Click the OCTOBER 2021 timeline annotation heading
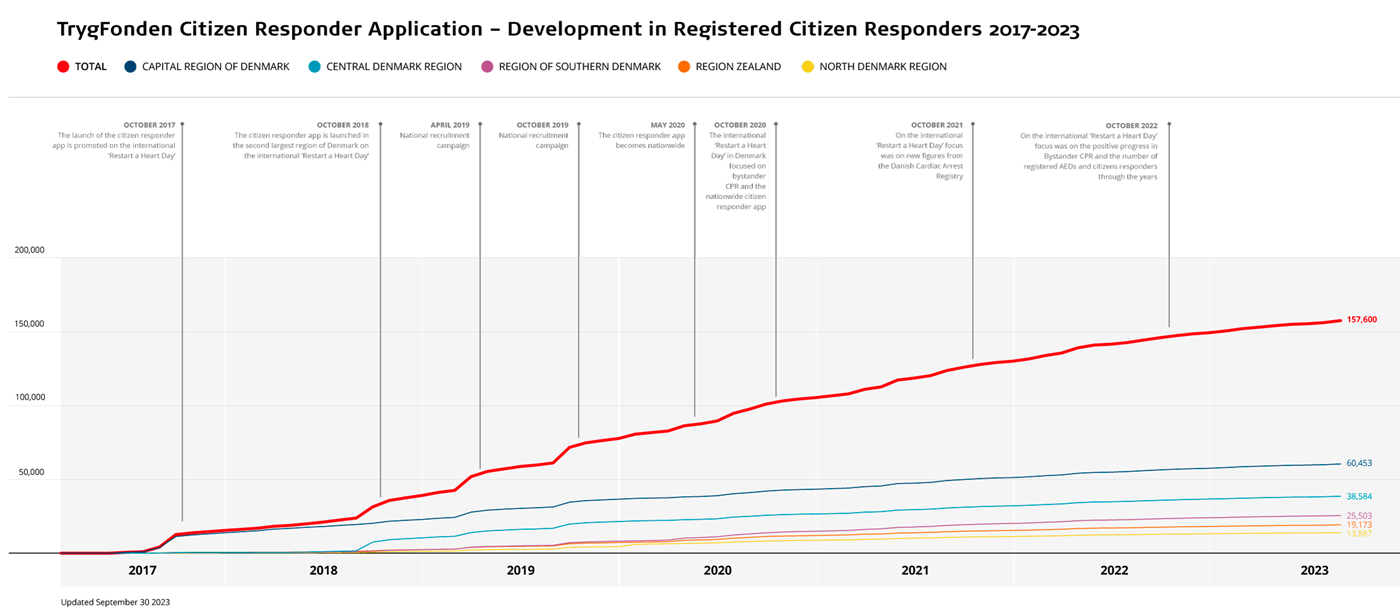 [x=936, y=125]
